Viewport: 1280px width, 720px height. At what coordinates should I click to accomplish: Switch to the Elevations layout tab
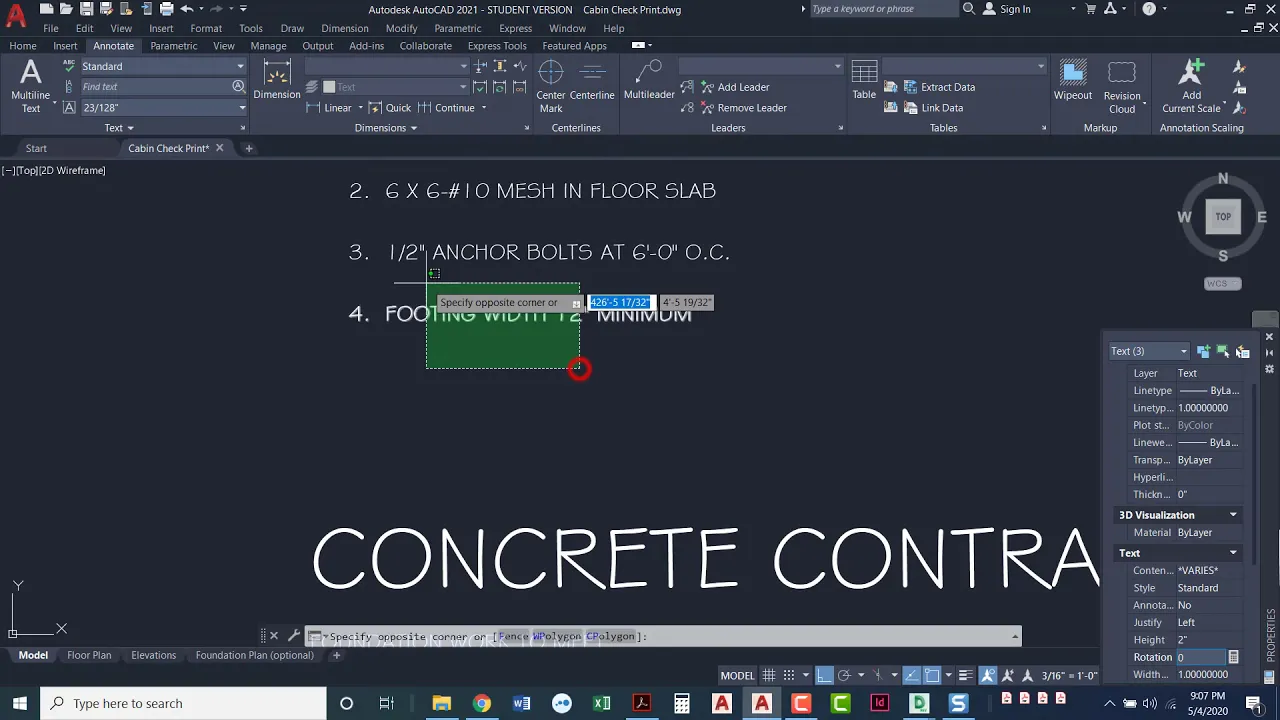coord(153,655)
